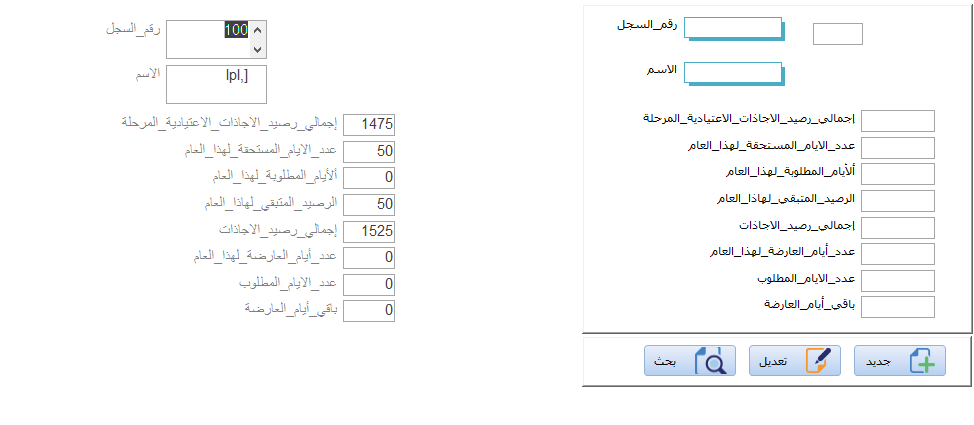Viewport: 974px width, 425px height.
Task: Click the left باقى_أيام_العارضة field showing 0
Action: coord(369,311)
